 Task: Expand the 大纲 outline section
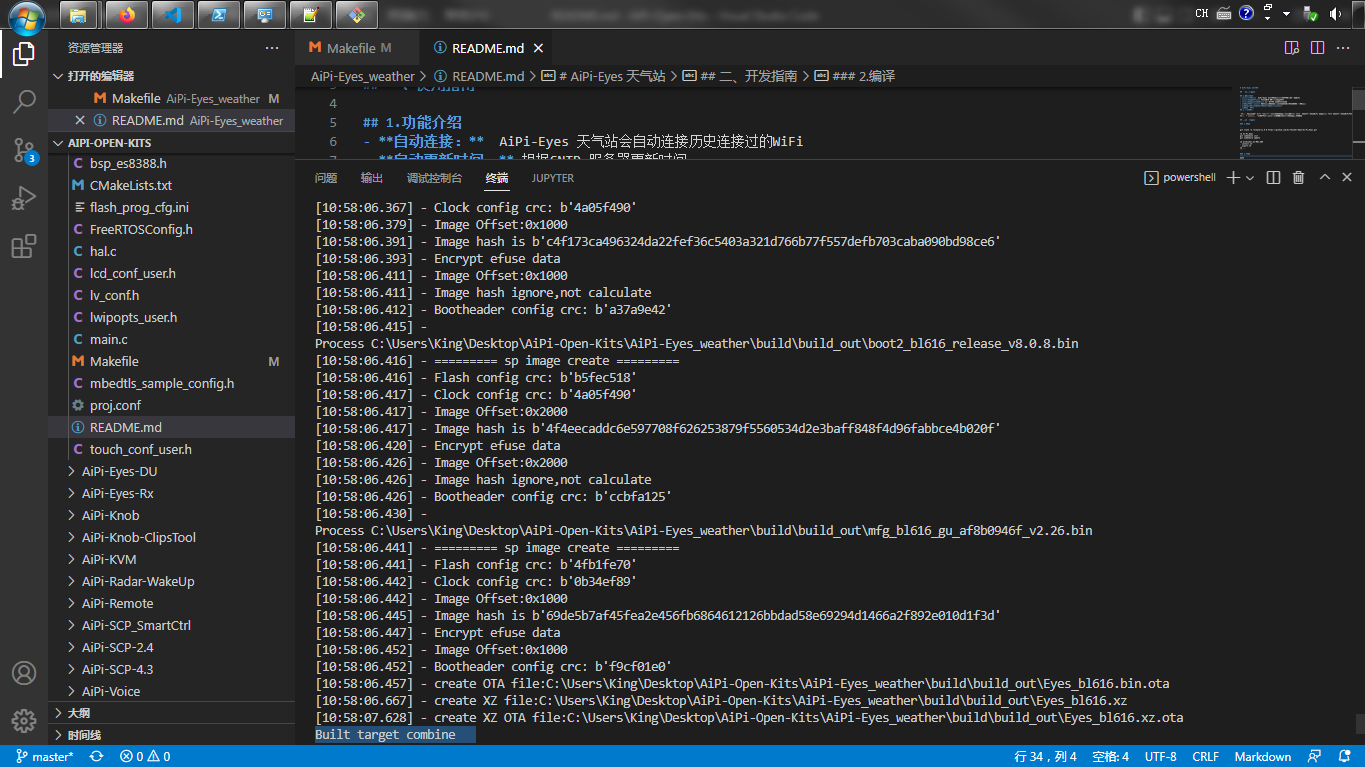(171, 713)
